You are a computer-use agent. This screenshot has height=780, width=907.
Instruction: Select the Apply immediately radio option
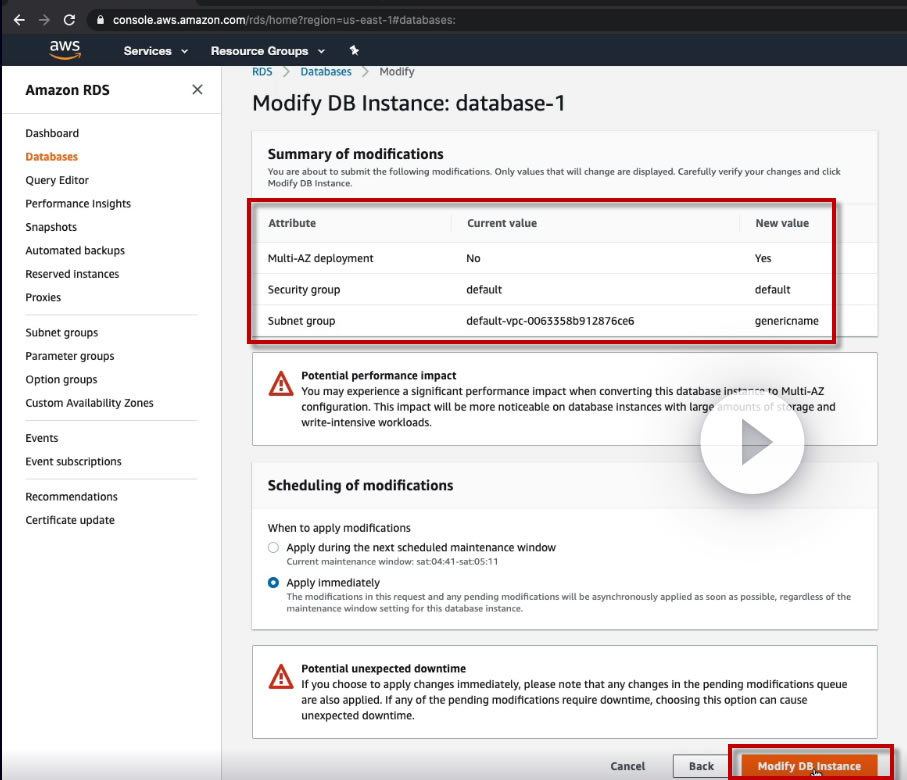(274, 583)
